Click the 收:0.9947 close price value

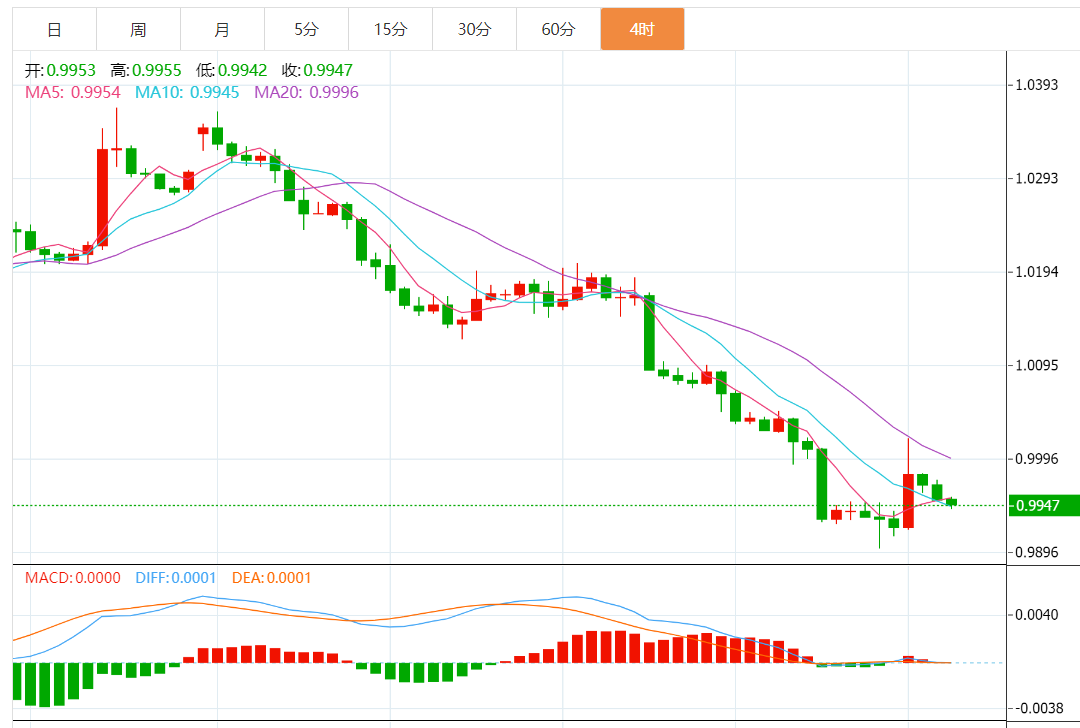pos(317,70)
